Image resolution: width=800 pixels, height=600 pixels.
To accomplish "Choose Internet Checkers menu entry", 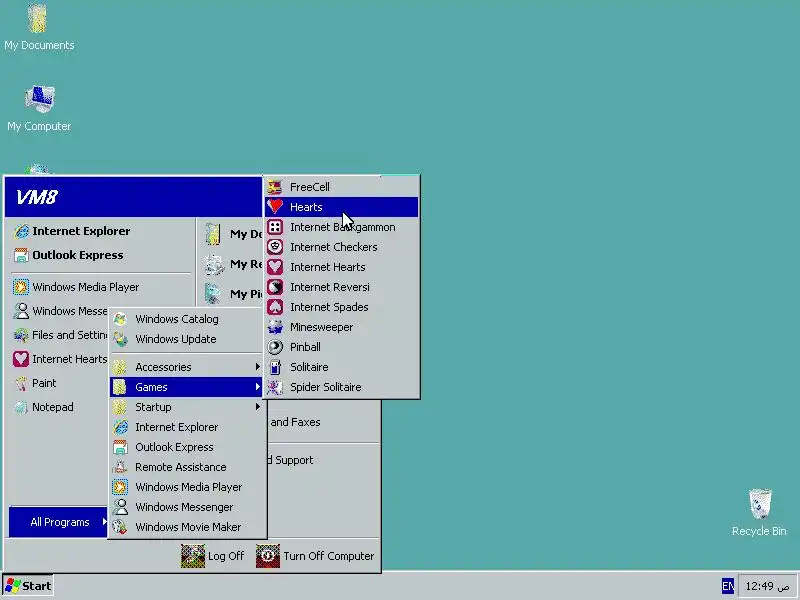I will [342, 247].
